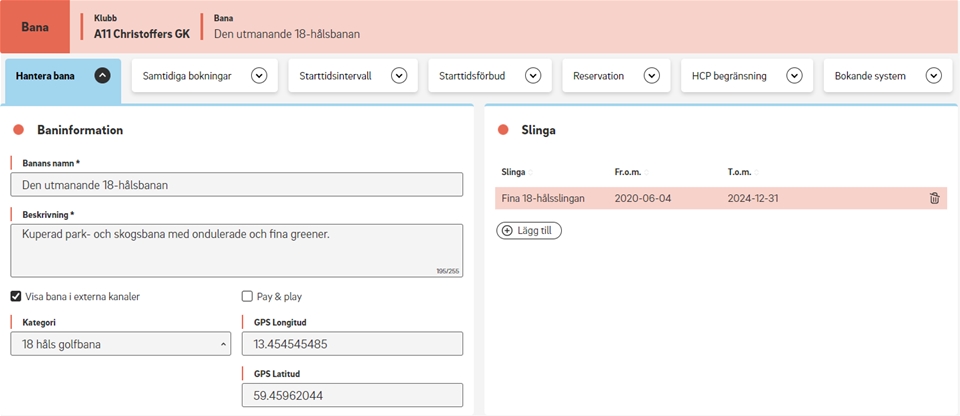
Task: Sort by the Fr.o.m. column sort icon
Action: click(647, 172)
